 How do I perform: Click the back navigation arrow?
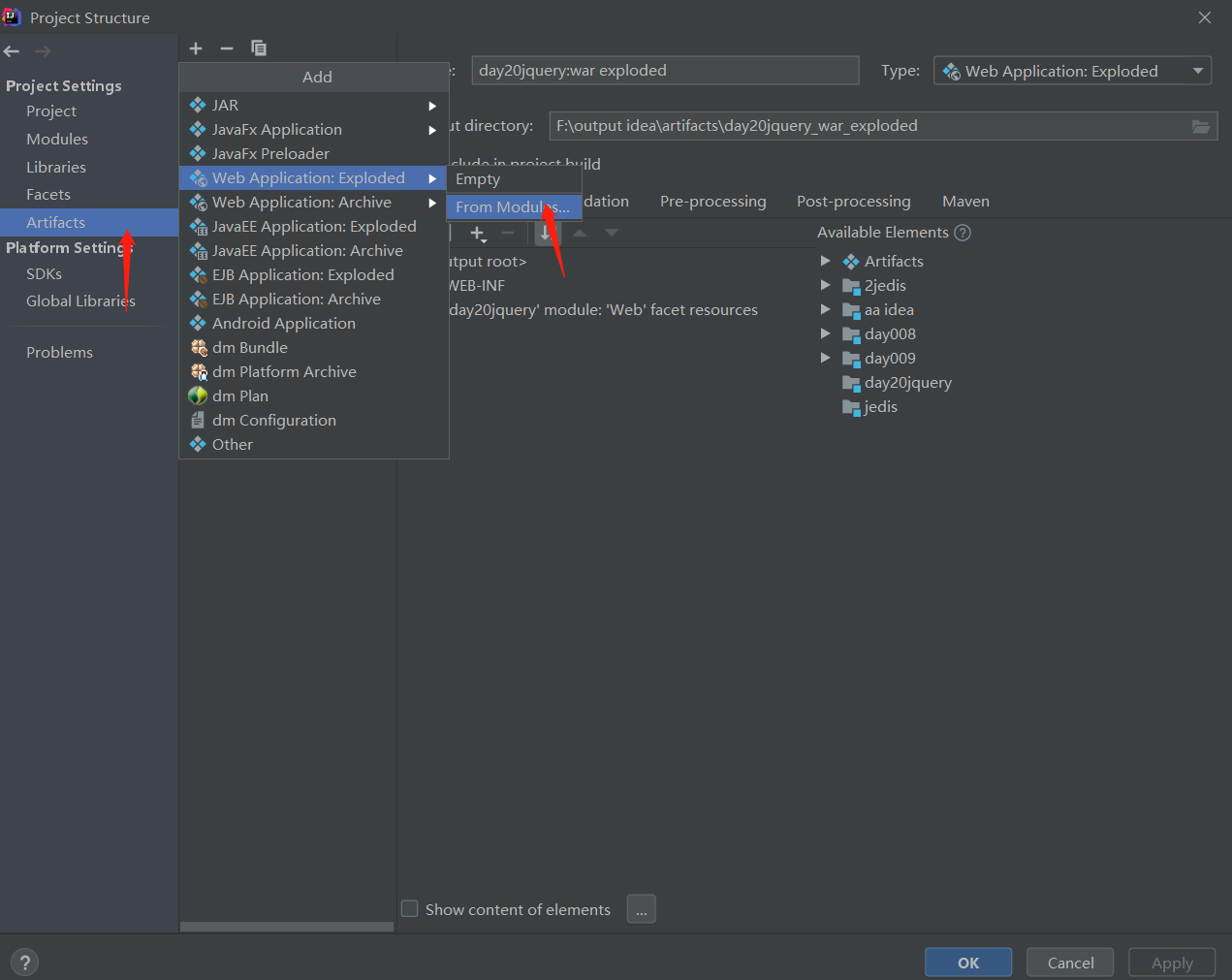(12, 51)
